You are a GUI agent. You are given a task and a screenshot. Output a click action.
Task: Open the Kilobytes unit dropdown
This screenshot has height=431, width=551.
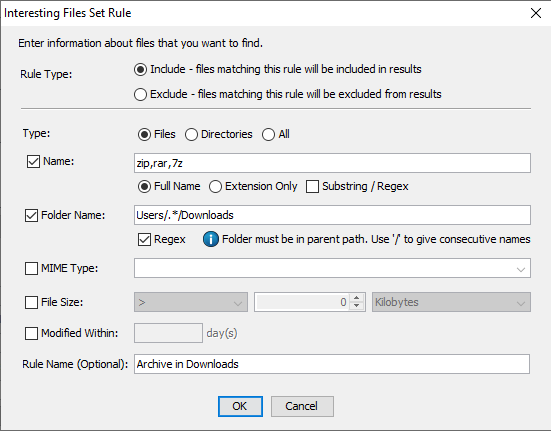point(451,302)
